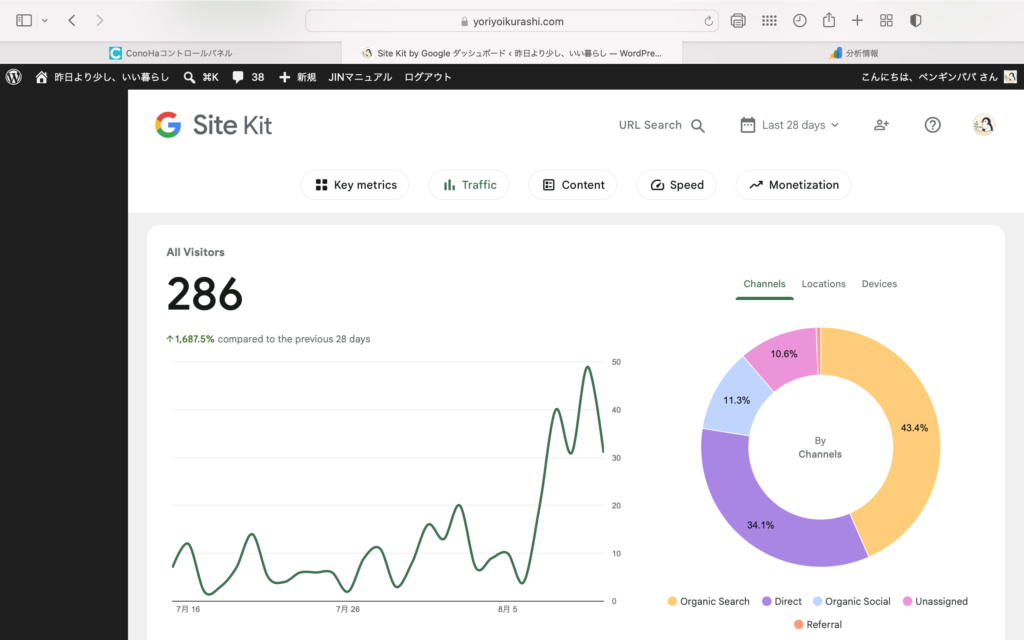1024x640 pixels.
Task: Click the ログアウト link
Action: point(428,77)
